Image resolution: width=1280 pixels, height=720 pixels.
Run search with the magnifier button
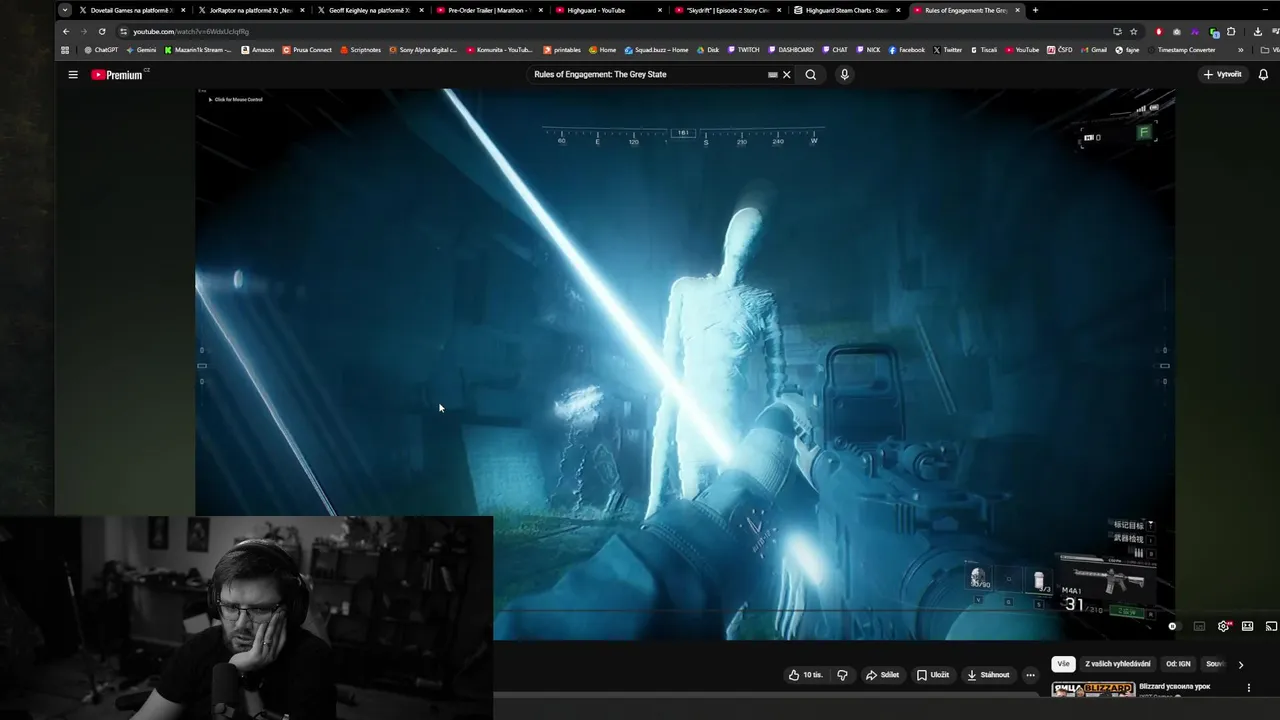(811, 74)
